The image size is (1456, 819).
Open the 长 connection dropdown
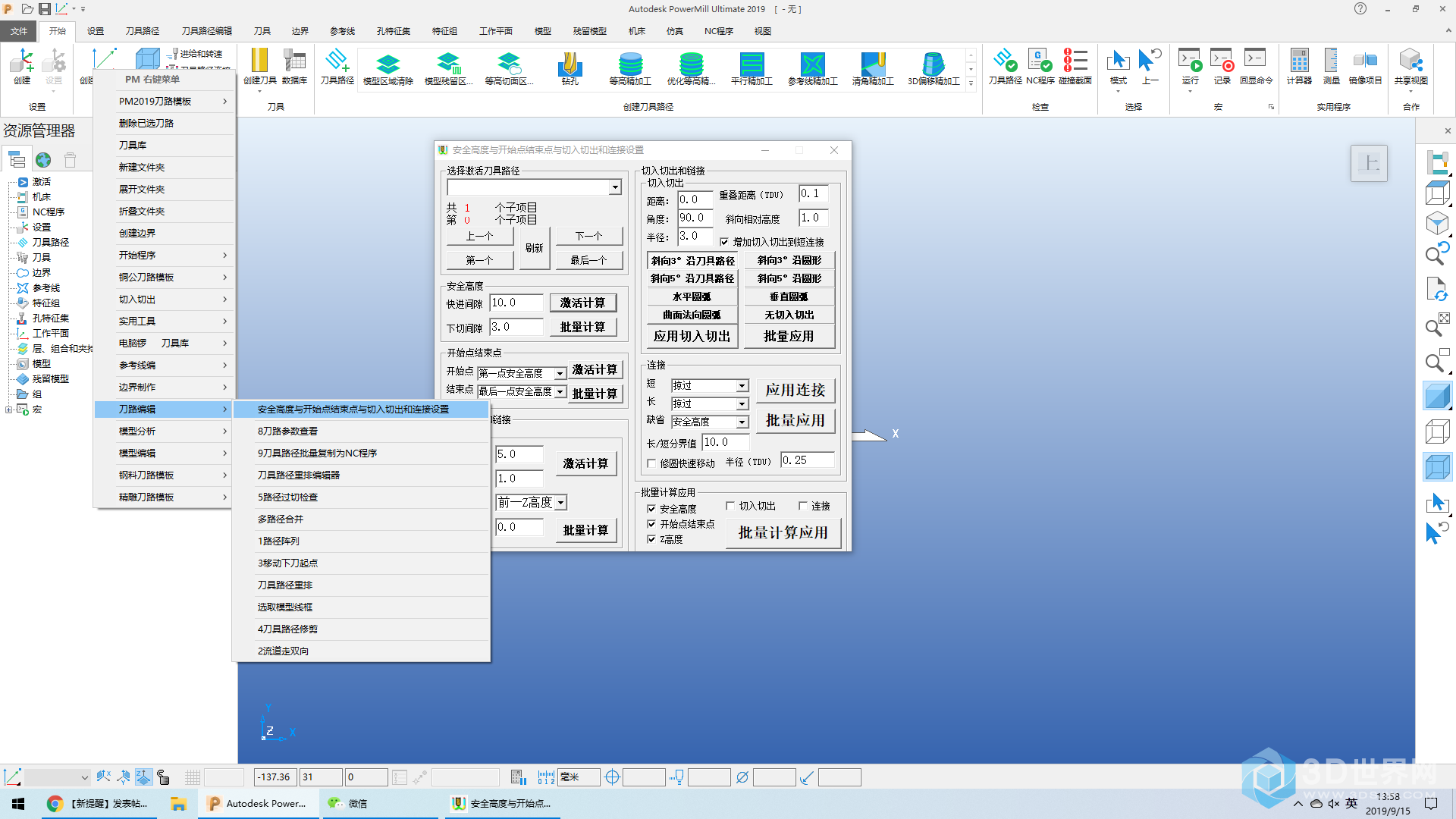tap(742, 403)
